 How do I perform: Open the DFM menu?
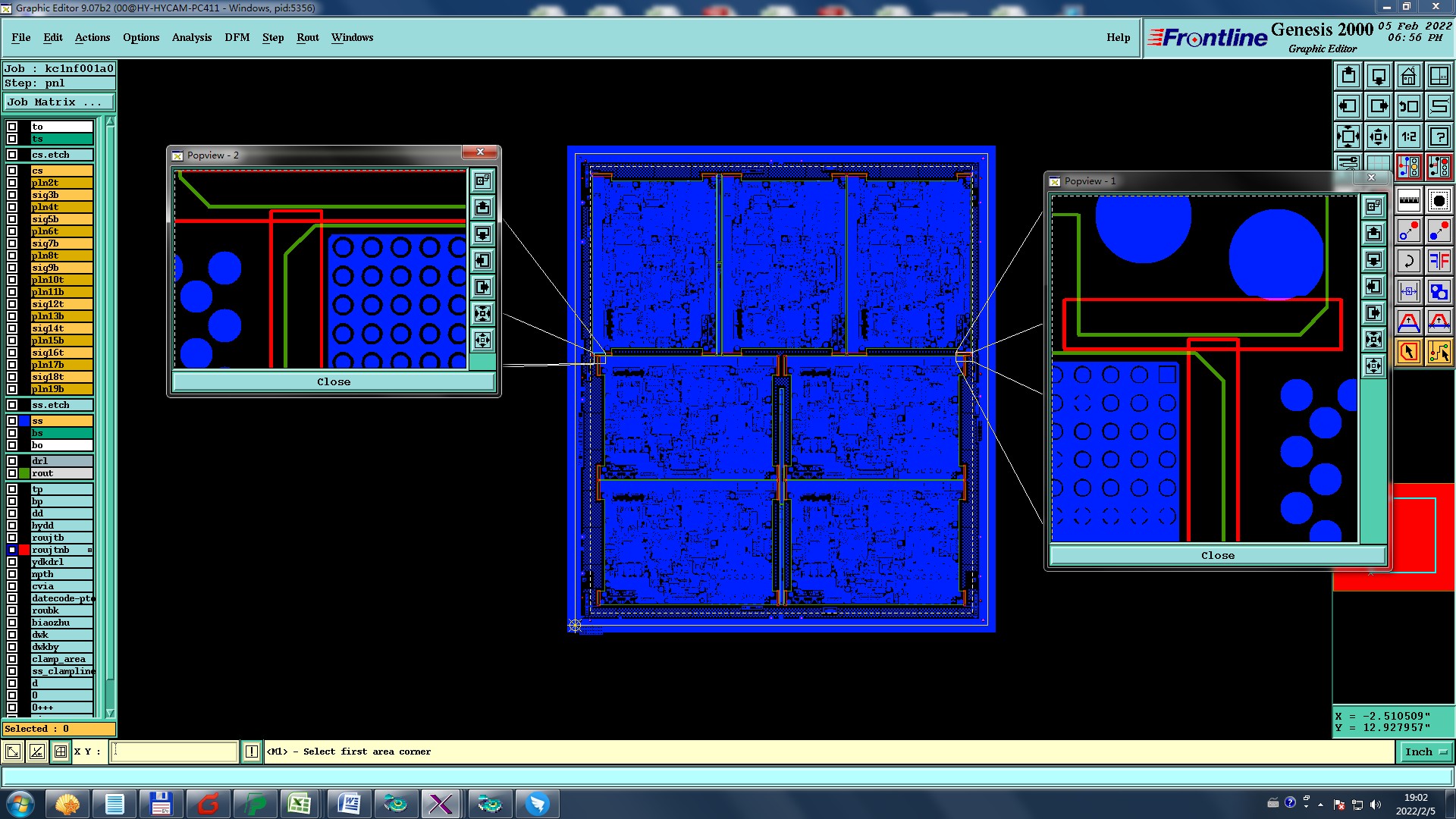[237, 37]
